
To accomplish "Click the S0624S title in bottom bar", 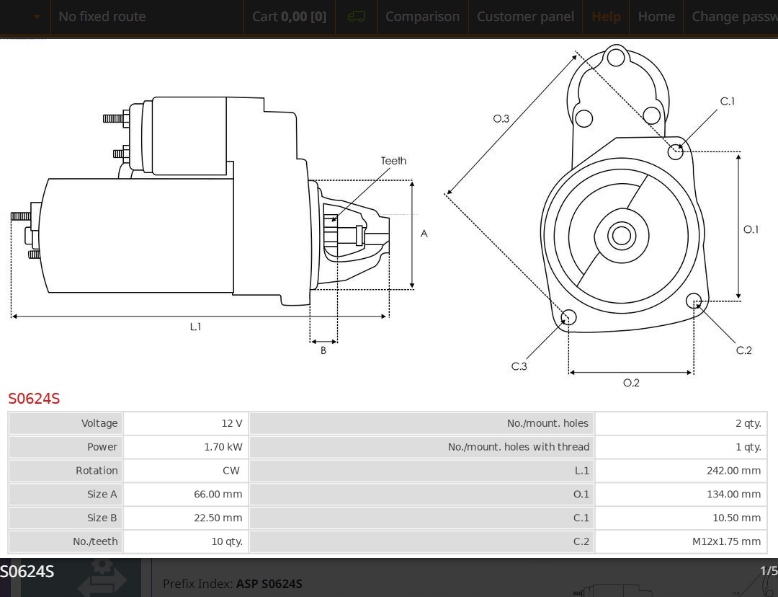I will coord(27,572).
